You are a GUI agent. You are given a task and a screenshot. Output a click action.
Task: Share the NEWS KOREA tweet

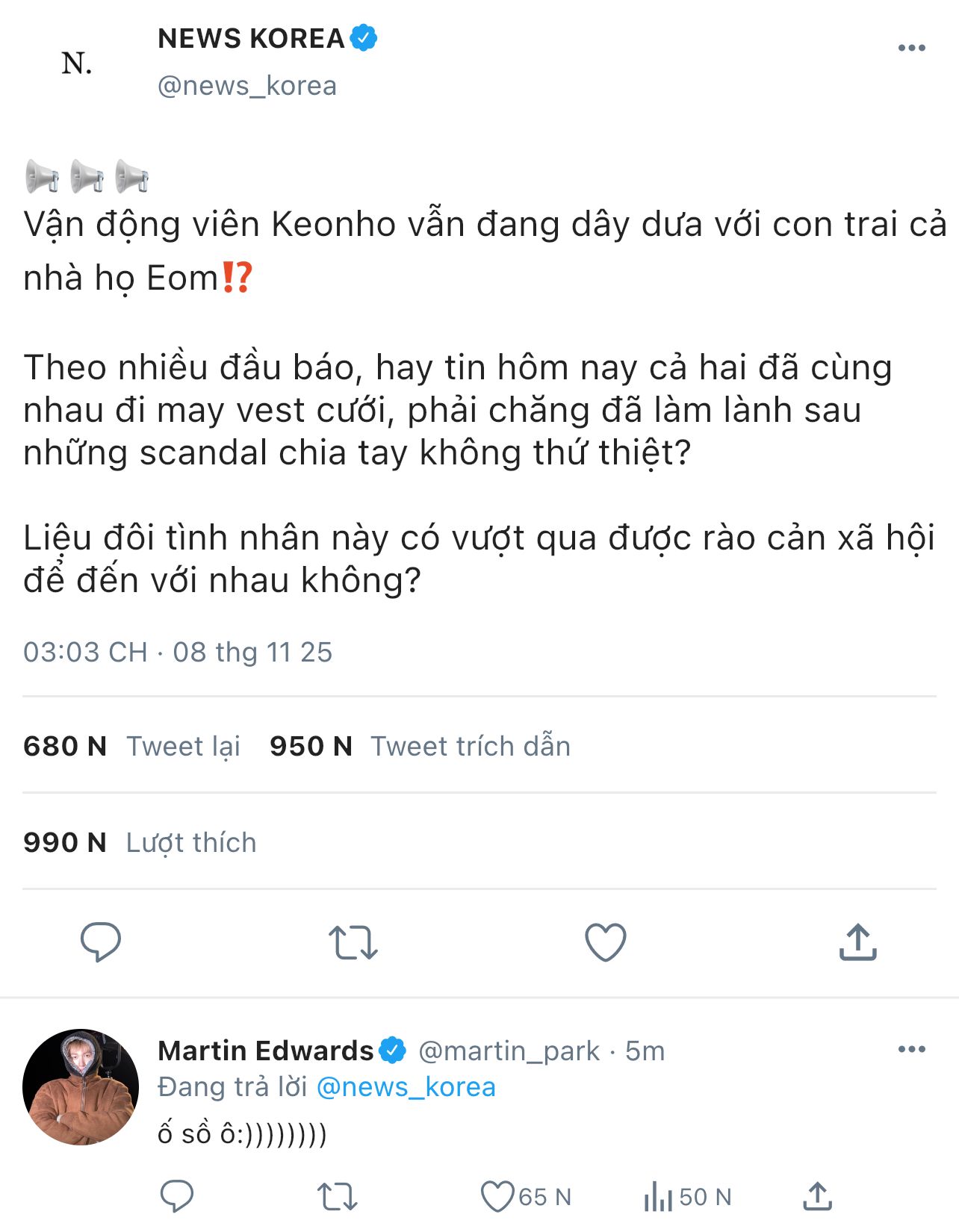pyautogui.click(x=857, y=942)
